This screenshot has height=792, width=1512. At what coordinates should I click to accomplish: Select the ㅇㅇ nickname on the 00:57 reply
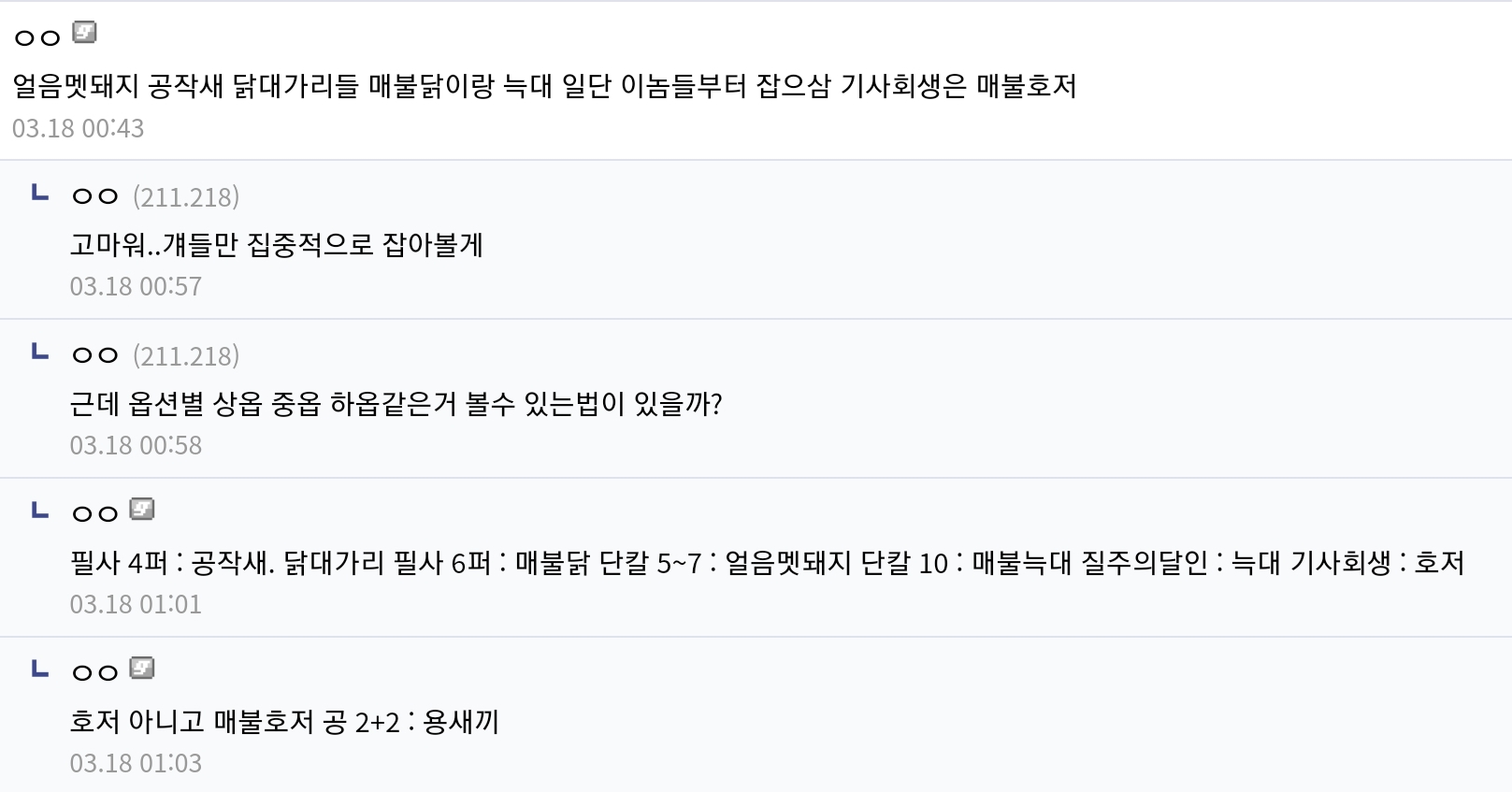coord(95,196)
